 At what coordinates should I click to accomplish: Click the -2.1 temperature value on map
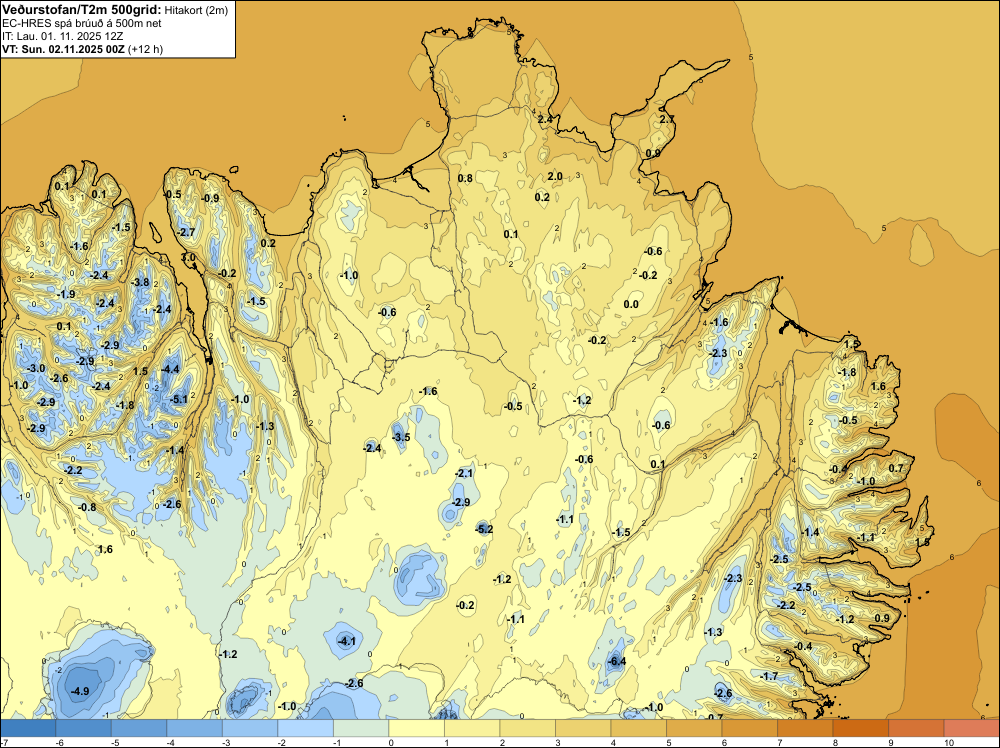[464, 473]
